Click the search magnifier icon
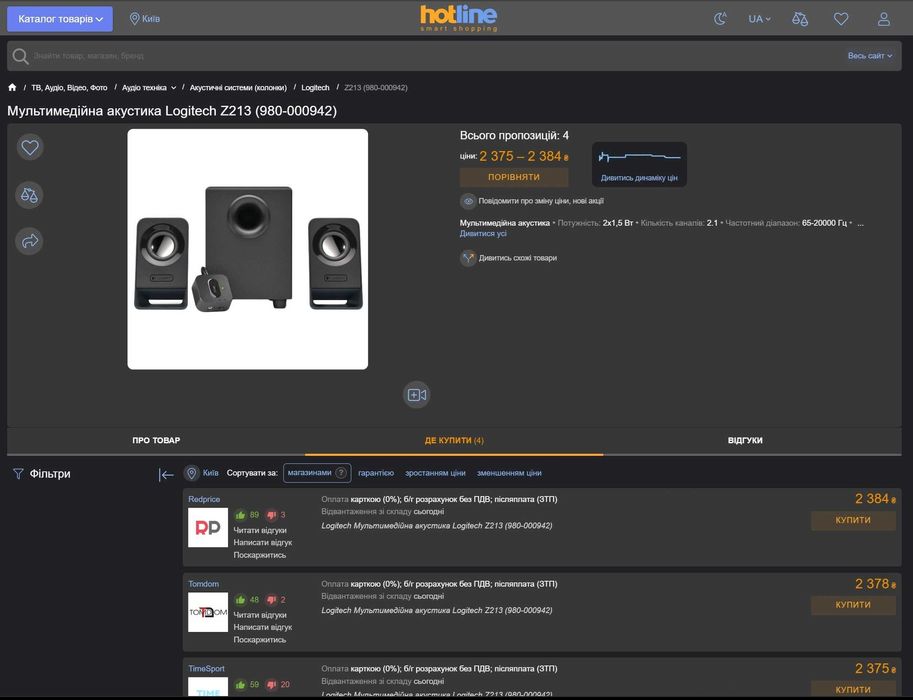The height and width of the screenshot is (700, 913). pos(20,56)
